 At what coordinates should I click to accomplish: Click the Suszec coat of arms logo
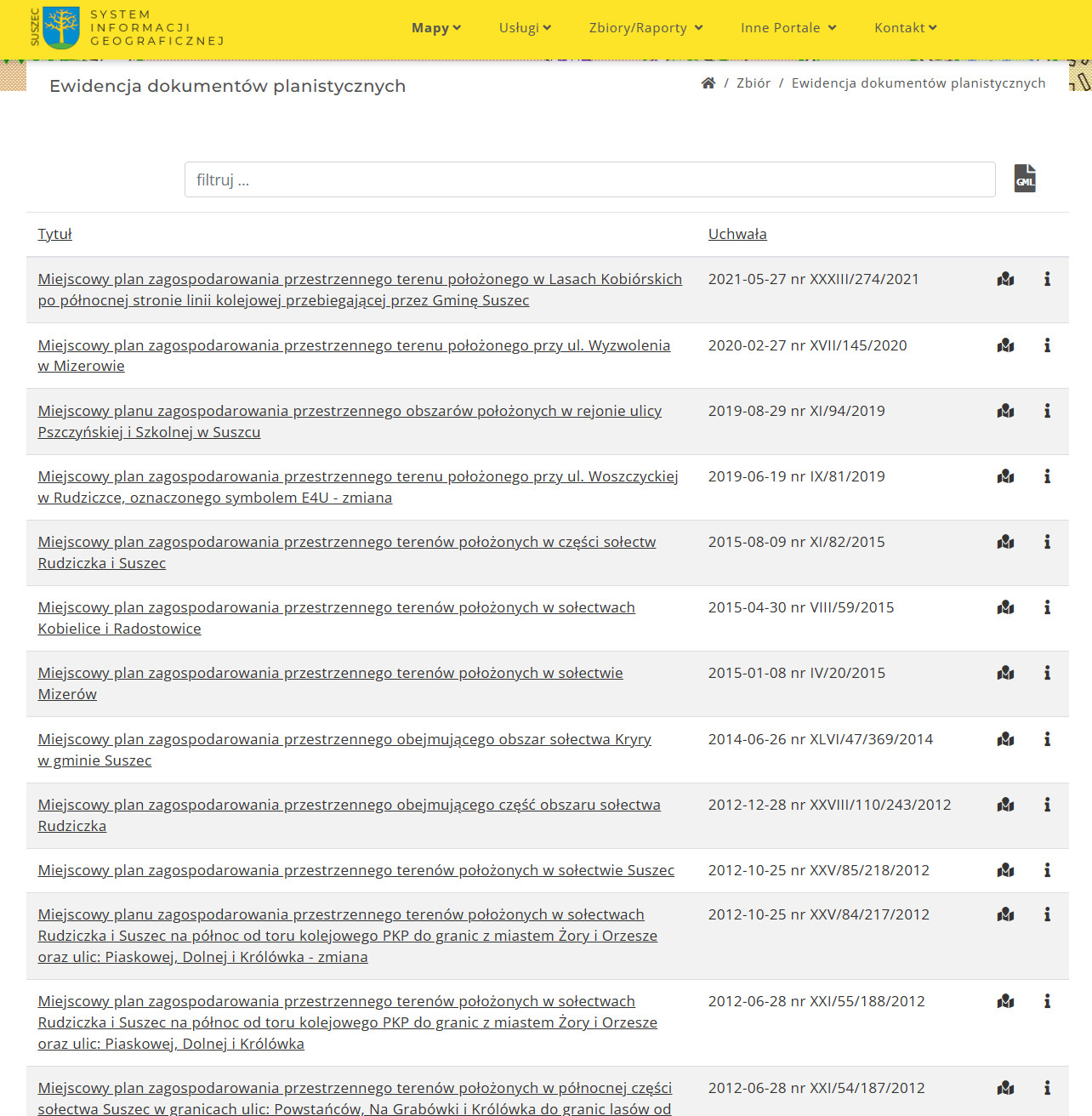tap(60, 27)
